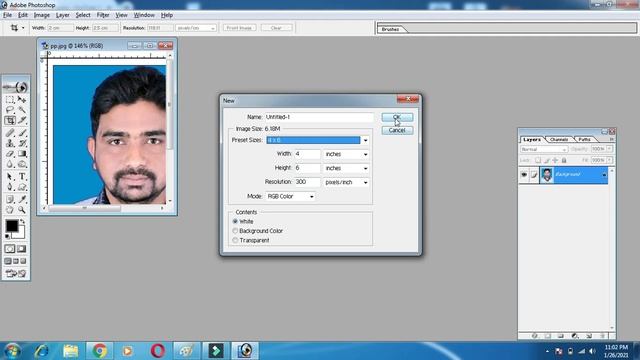Select the Eyedropper tool
Image resolution: width=640 pixels, height=360 pixels.
[22, 199]
